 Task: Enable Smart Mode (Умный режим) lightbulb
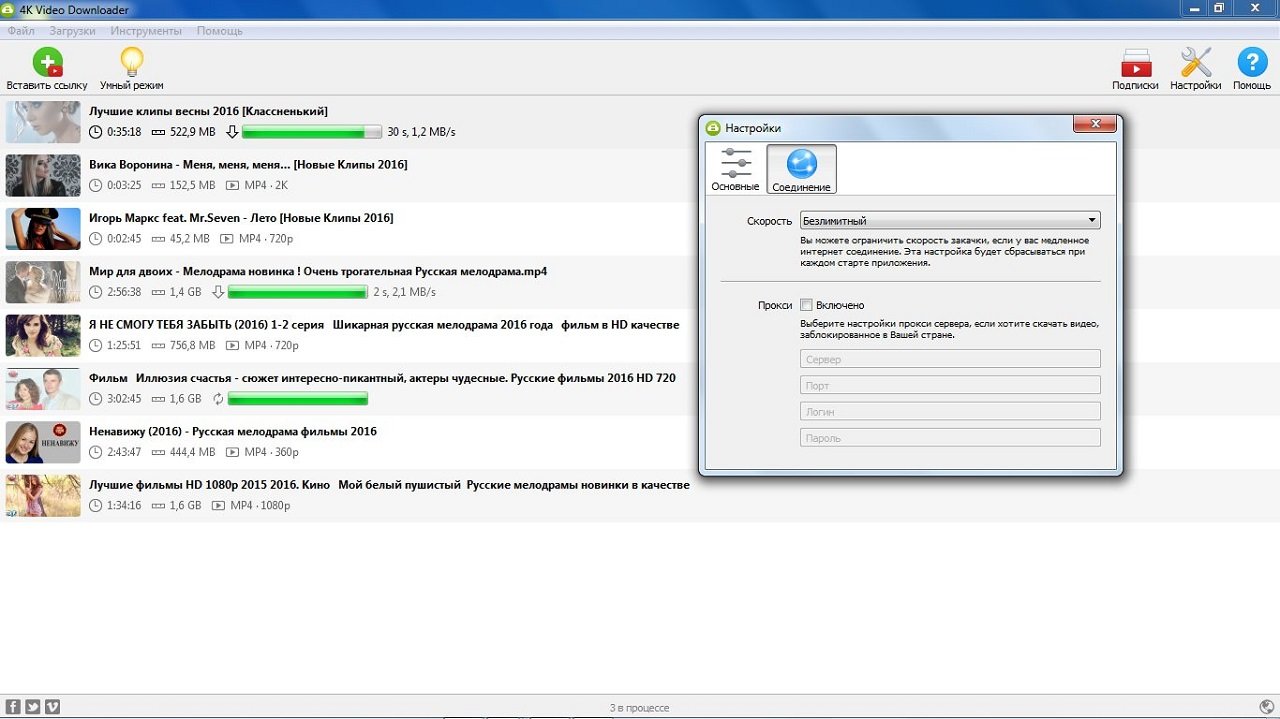click(x=131, y=64)
